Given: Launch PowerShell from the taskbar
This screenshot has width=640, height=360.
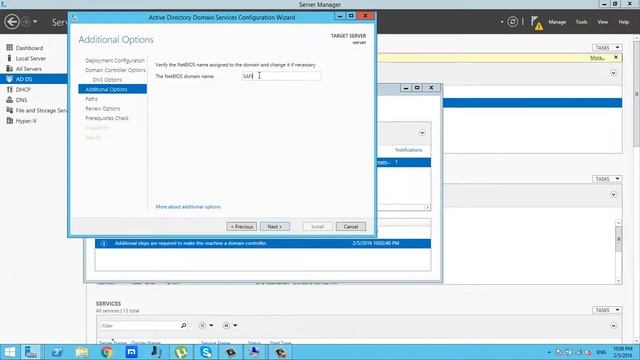Looking at the screenshot, I should point(57,352).
